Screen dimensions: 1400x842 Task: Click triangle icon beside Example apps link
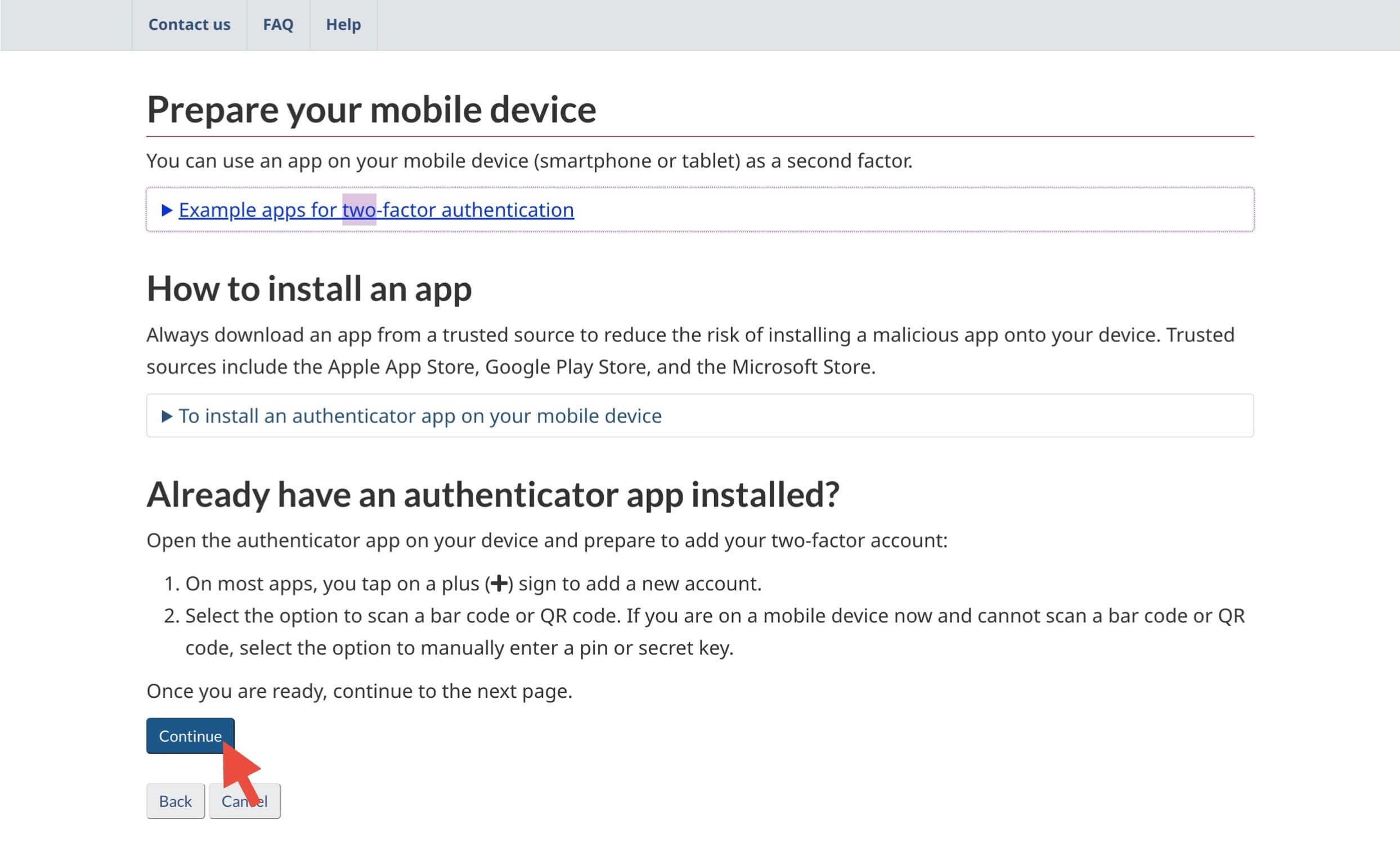166,210
